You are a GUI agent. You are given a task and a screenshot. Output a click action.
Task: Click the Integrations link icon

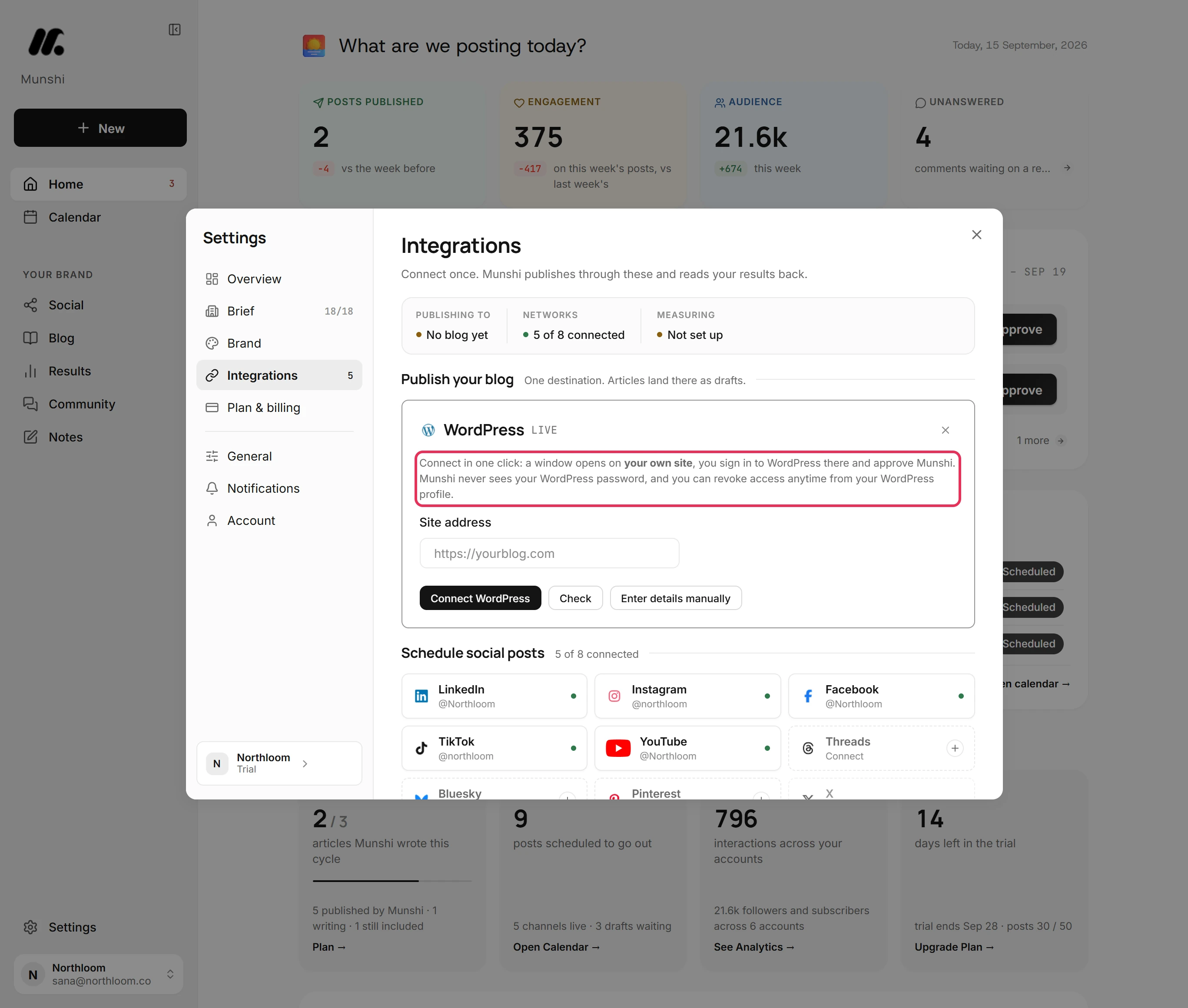[212, 375]
